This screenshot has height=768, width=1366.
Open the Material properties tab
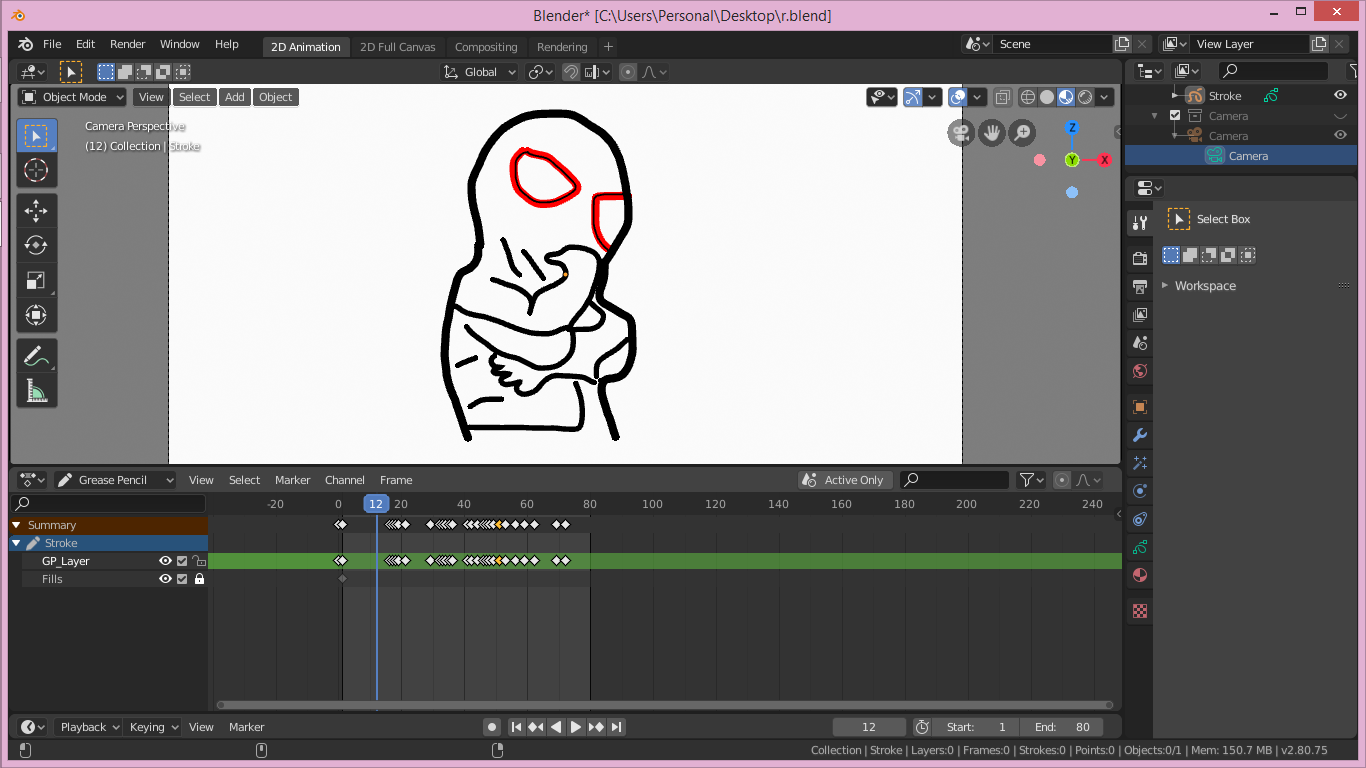(1139, 575)
